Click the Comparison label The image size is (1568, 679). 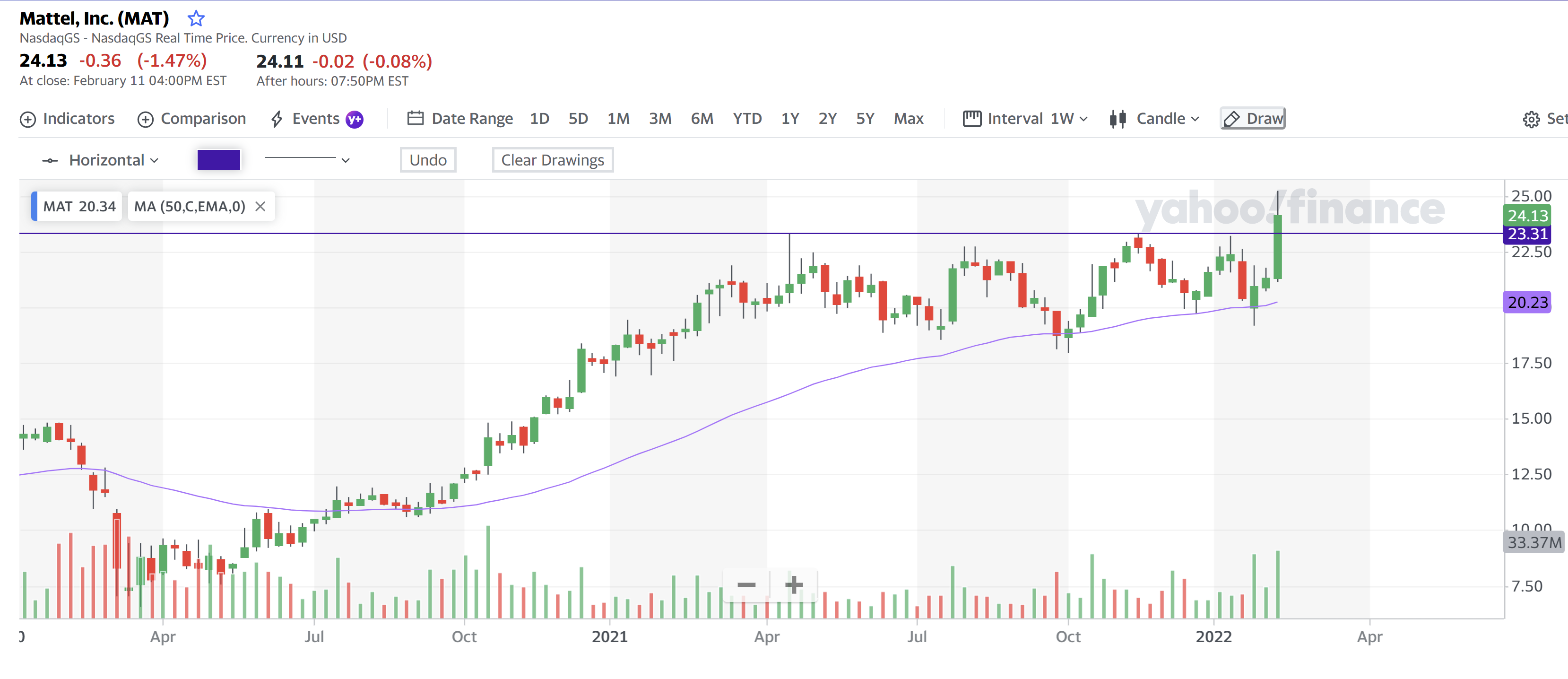coord(203,119)
